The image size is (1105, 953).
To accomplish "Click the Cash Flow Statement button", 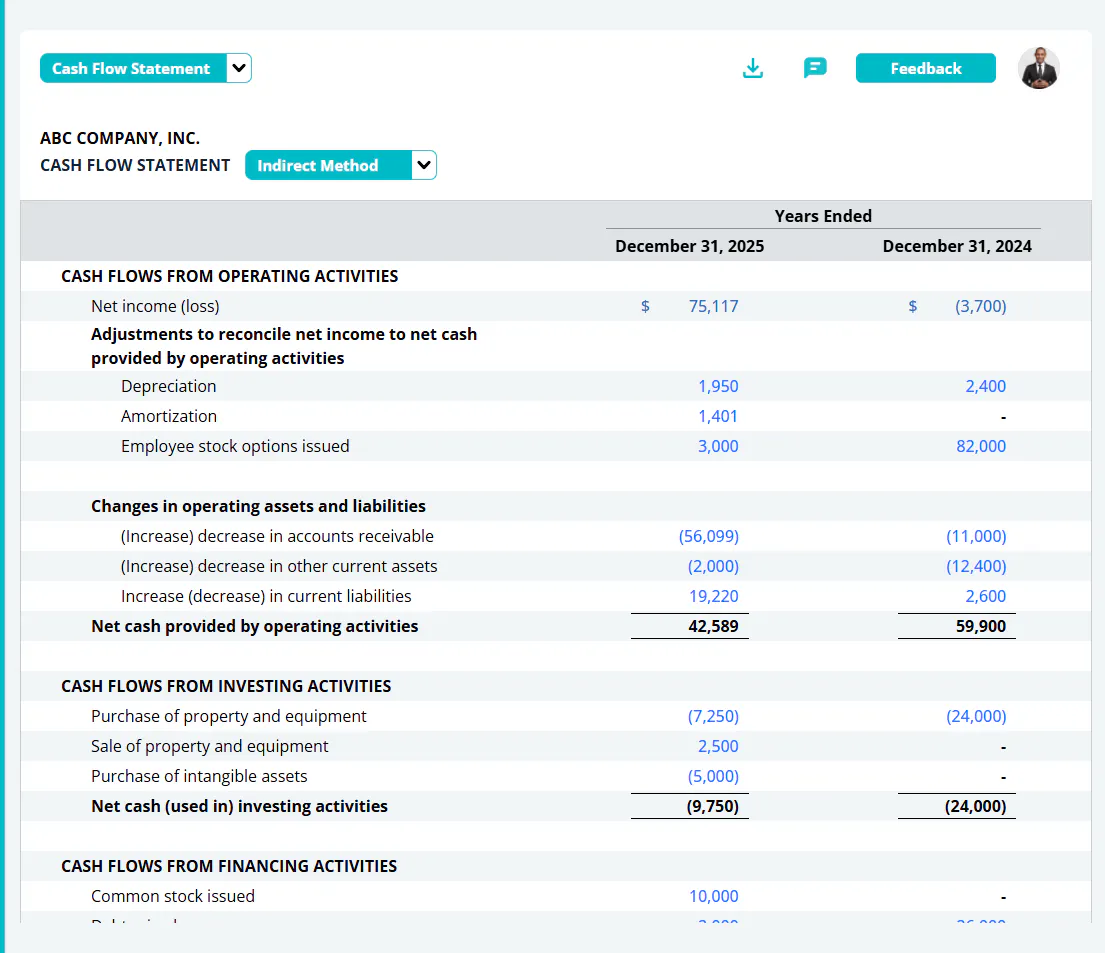I will point(132,68).
